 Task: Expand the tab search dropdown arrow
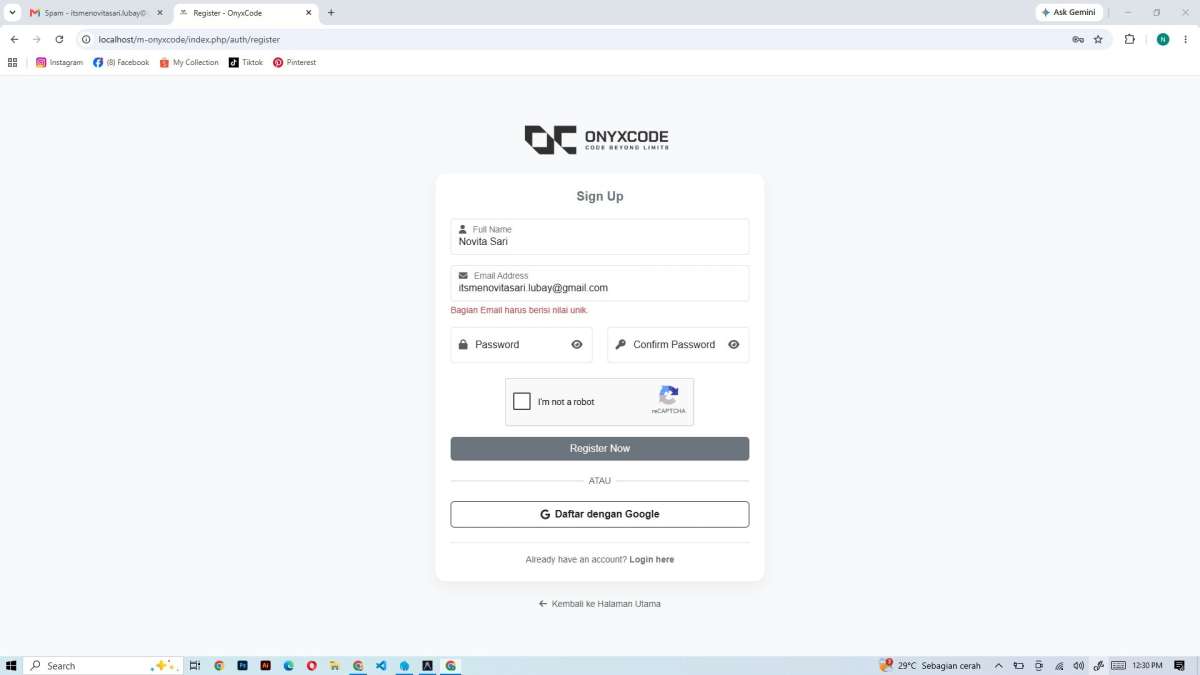coord(13,13)
